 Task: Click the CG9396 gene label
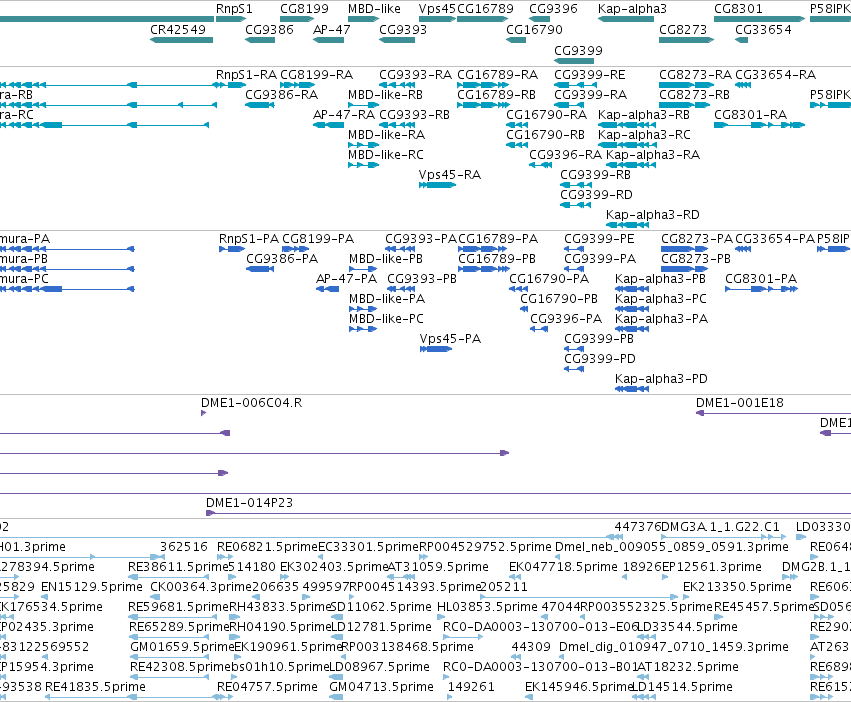[553, 9]
